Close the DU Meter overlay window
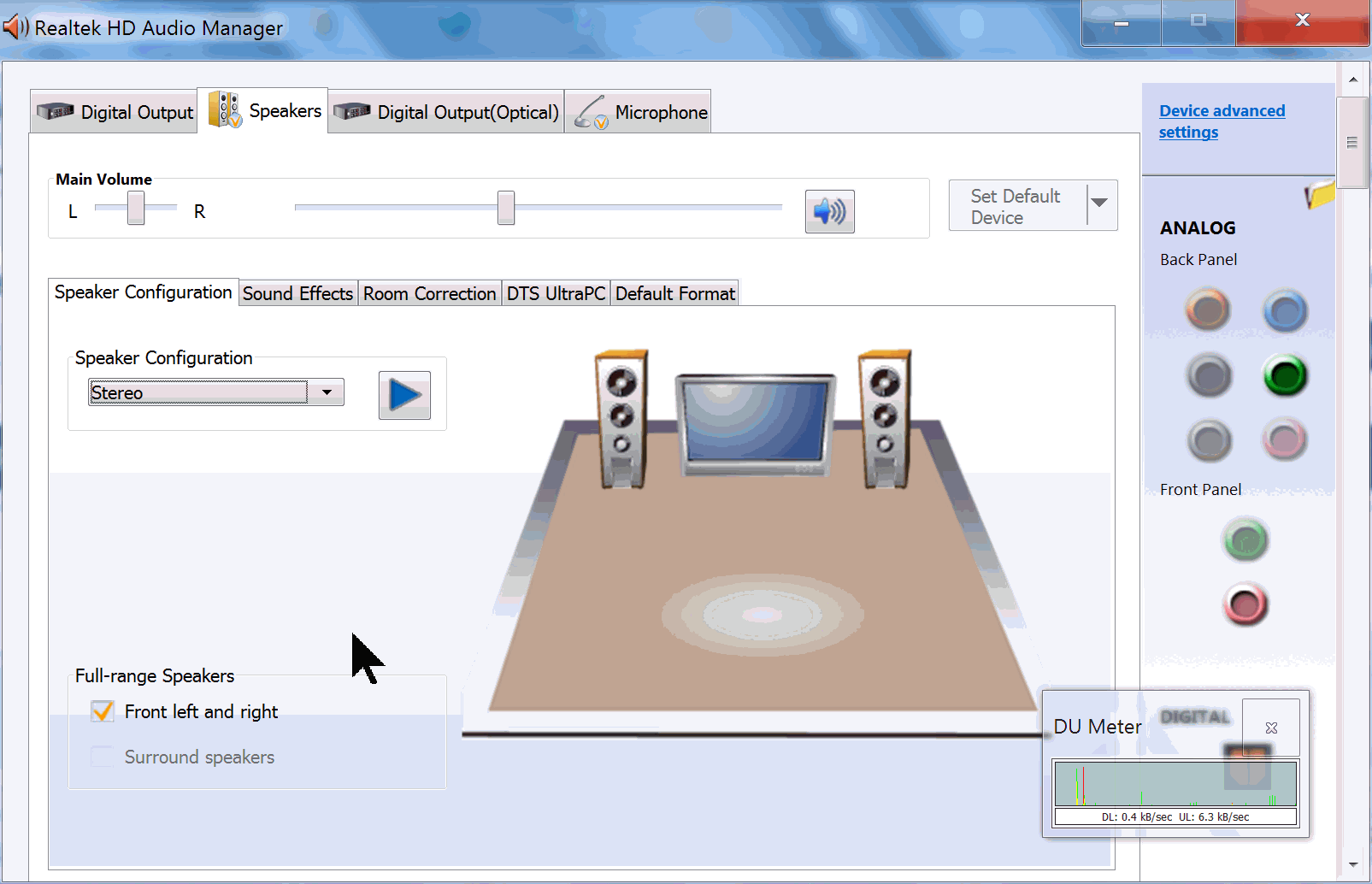Image resolution: width=1372 pixels, height=884 pixels. tap(1271, 728)
